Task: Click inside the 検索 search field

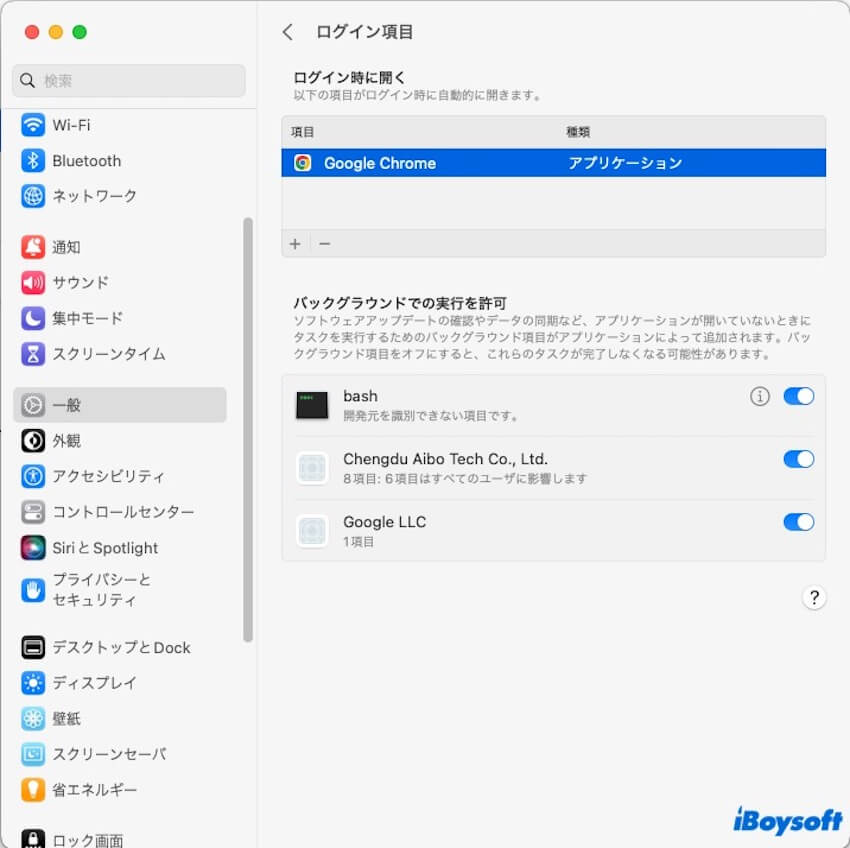Action: coord(128,80)
